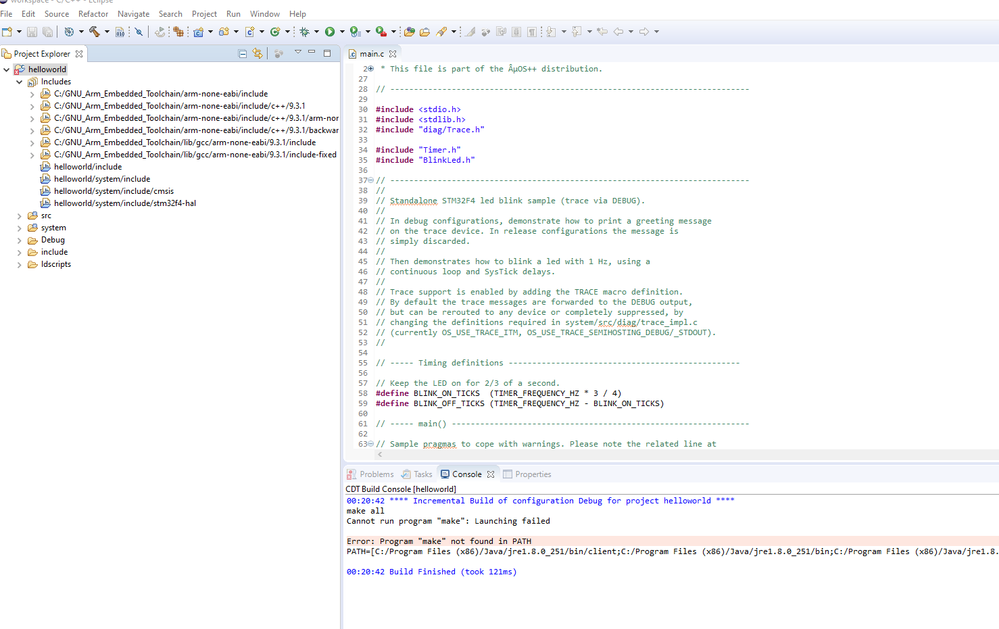Select the helloworld/system/include/cmsis include entry
Screen dimensions: 999x629
[113, 191]
